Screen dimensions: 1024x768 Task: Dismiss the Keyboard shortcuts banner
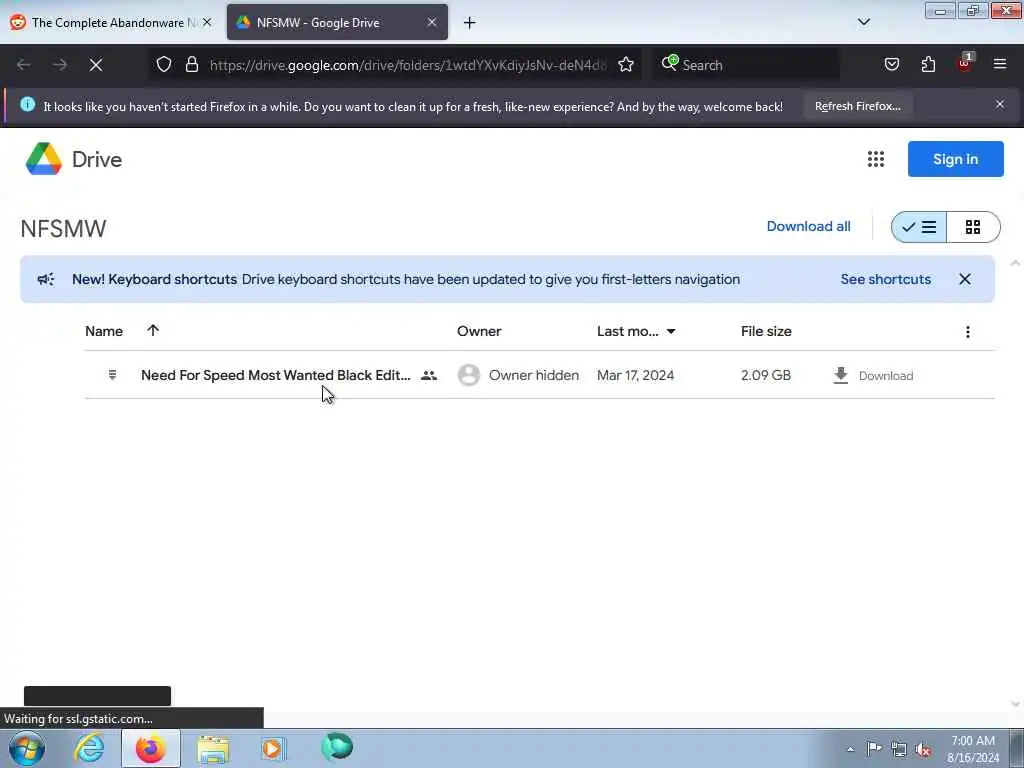pos(964,280)
